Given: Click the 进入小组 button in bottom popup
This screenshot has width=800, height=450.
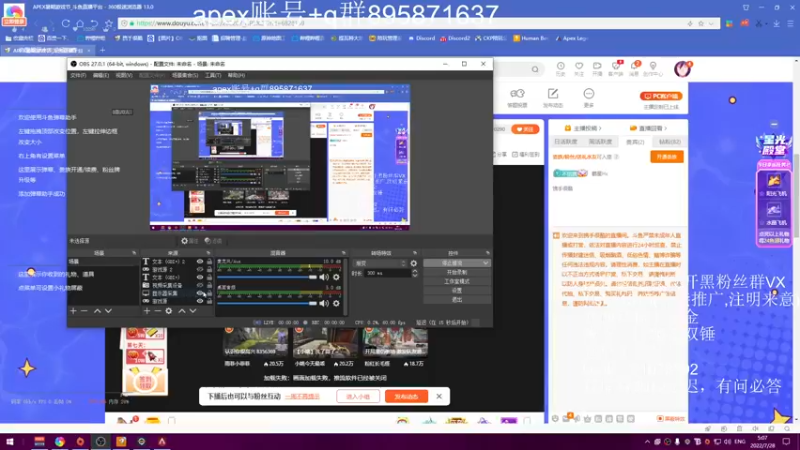Looking at the screenshot, I should pyautogui.click(x=358, y=396).
